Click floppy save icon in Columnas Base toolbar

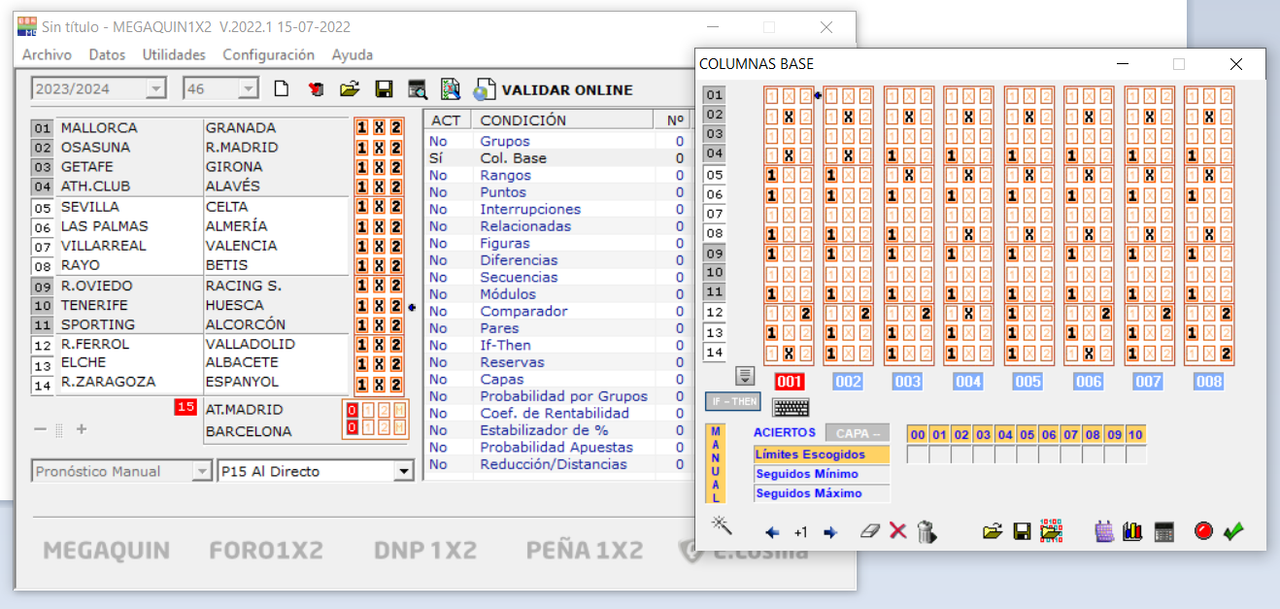1022,532
